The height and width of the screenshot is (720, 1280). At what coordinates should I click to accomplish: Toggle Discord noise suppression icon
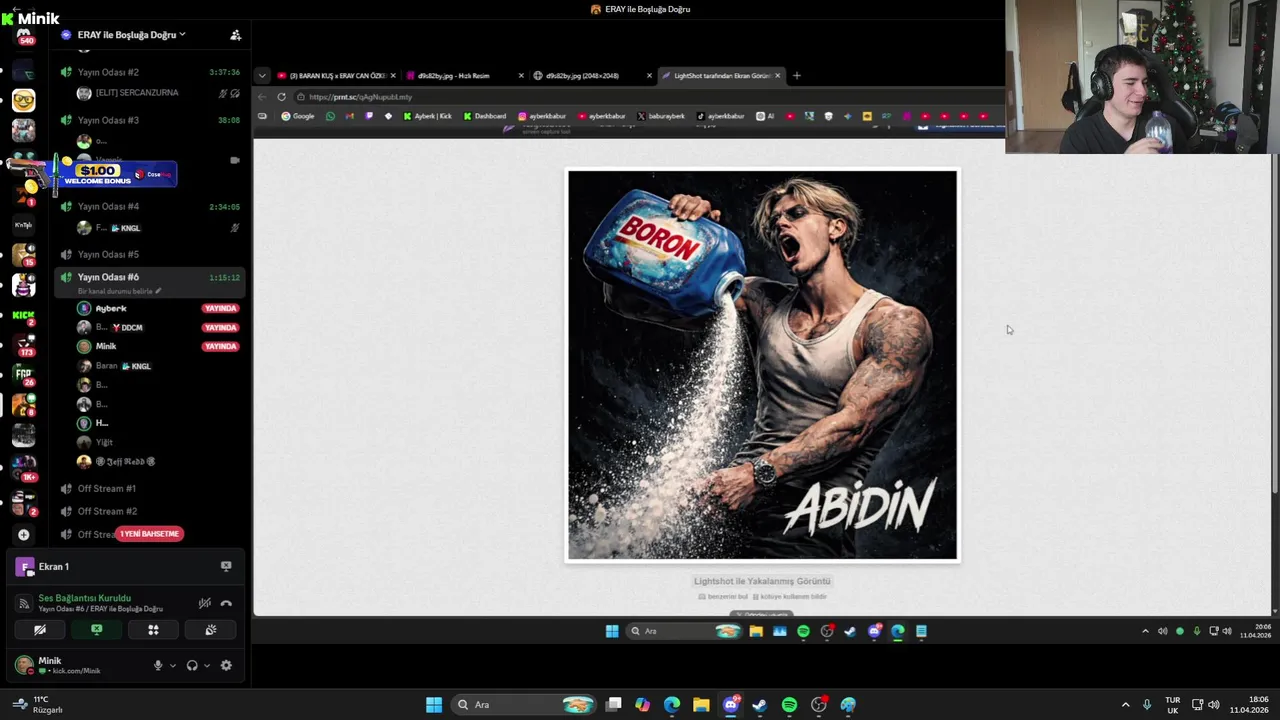point(204,603)
